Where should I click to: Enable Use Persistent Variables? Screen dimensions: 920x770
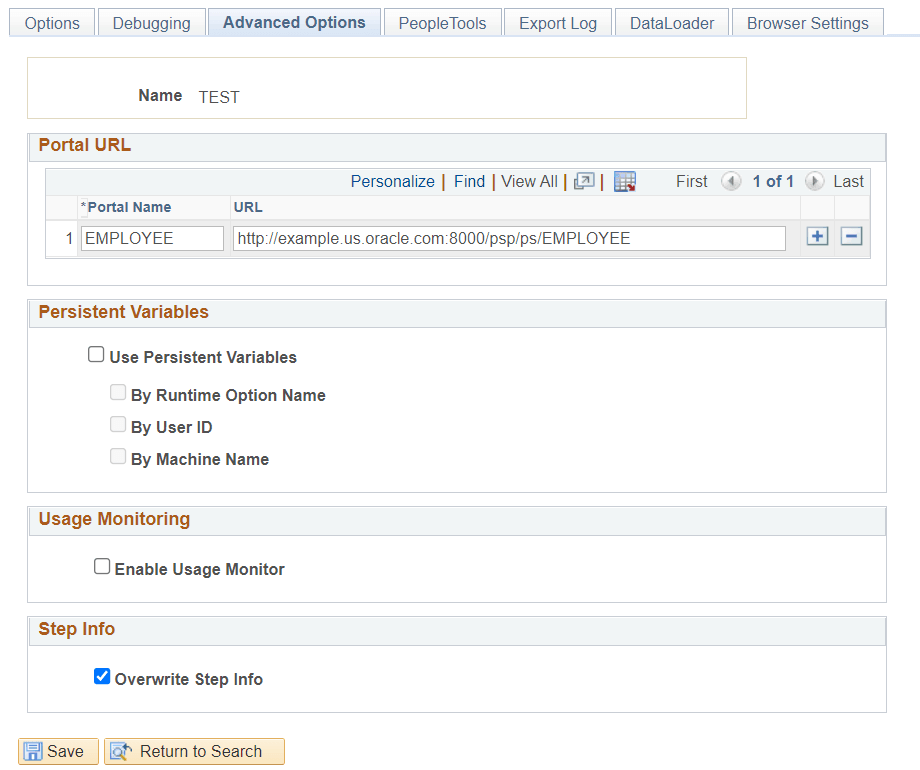point(96,354)
